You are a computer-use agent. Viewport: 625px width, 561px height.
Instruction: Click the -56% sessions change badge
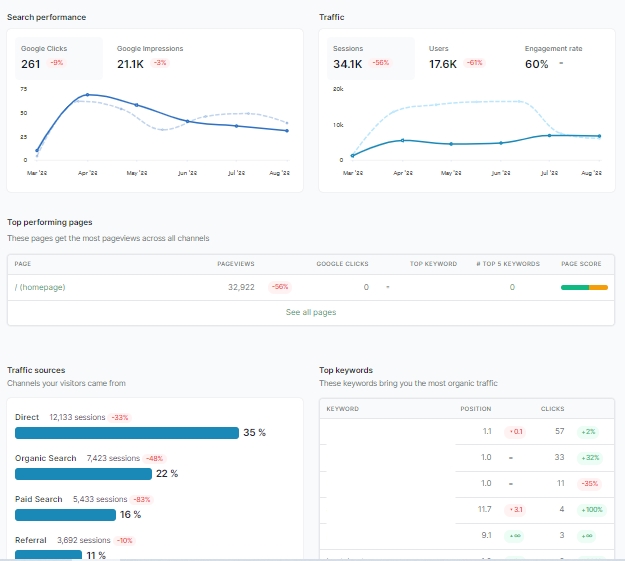381,63
